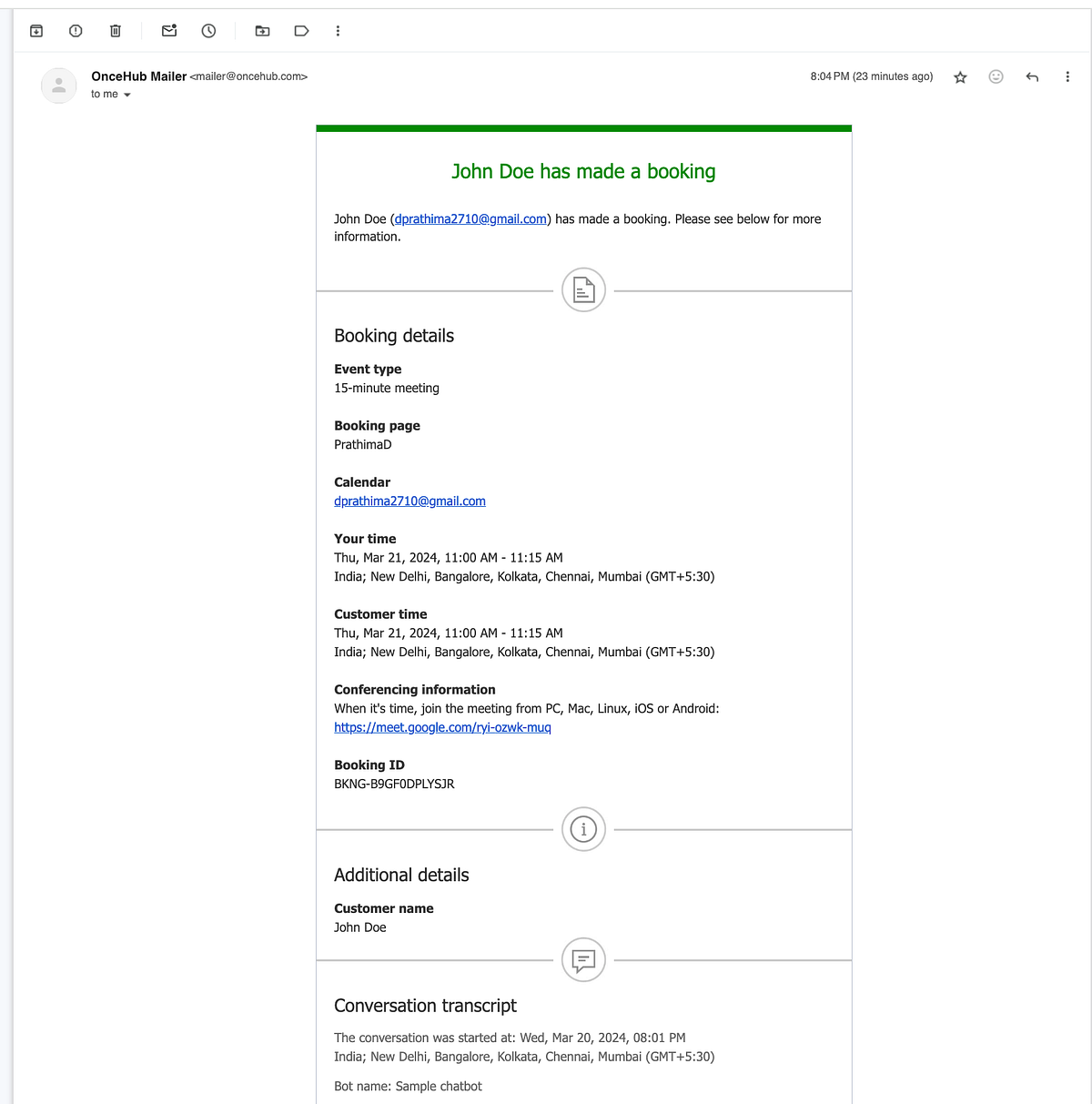Viewport: 1092px width, 1104px height.
Task: Click the sender profile avatar
Action: 59,86
